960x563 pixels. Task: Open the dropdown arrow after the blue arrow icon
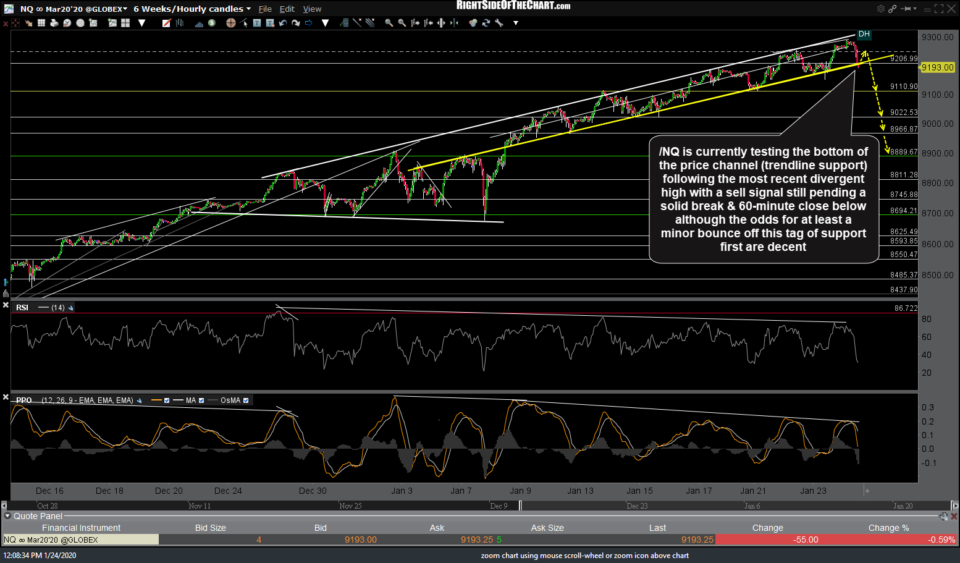tap(324, 23)
